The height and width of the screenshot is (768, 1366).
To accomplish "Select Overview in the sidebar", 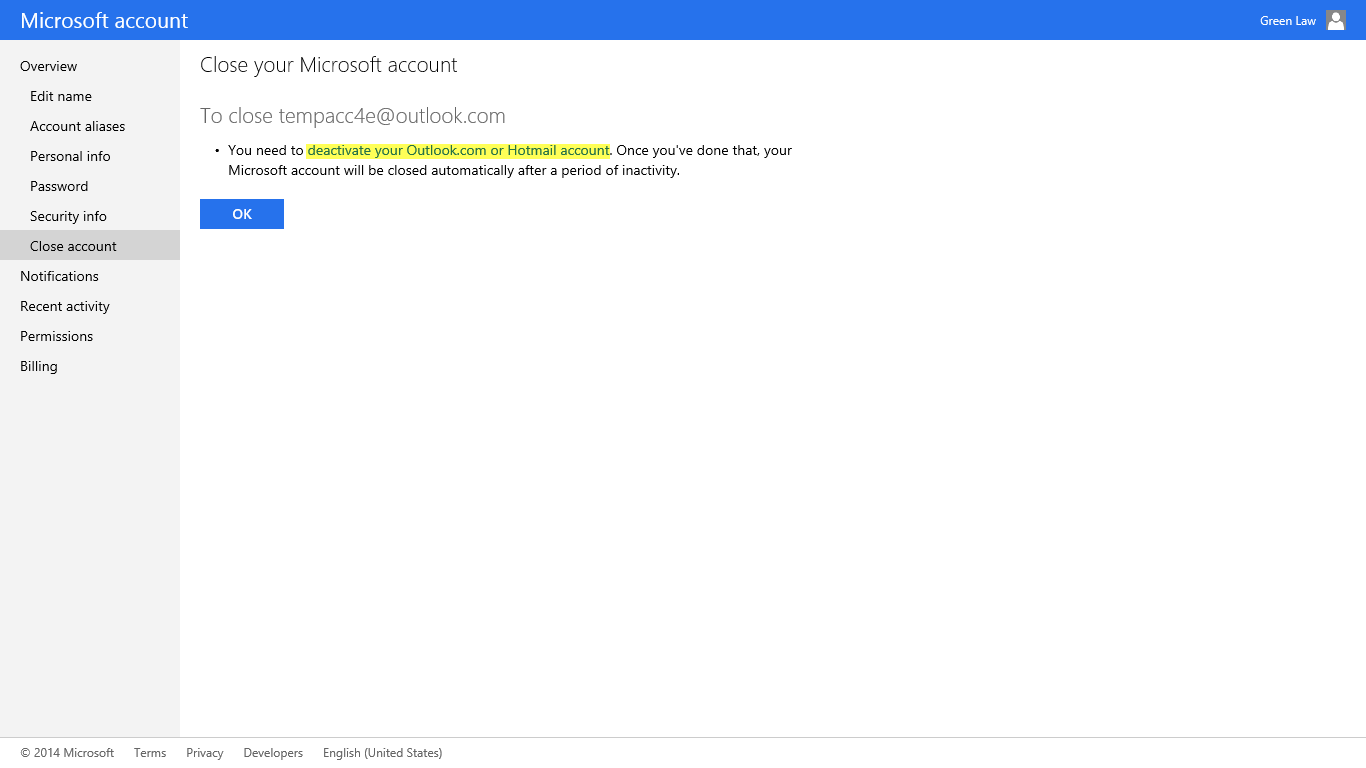I will tap(48, 66).
